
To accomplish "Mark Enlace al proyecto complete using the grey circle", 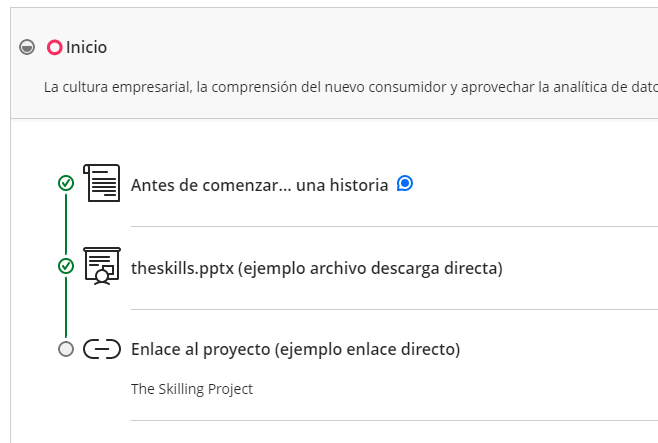I will pos(66,349).
